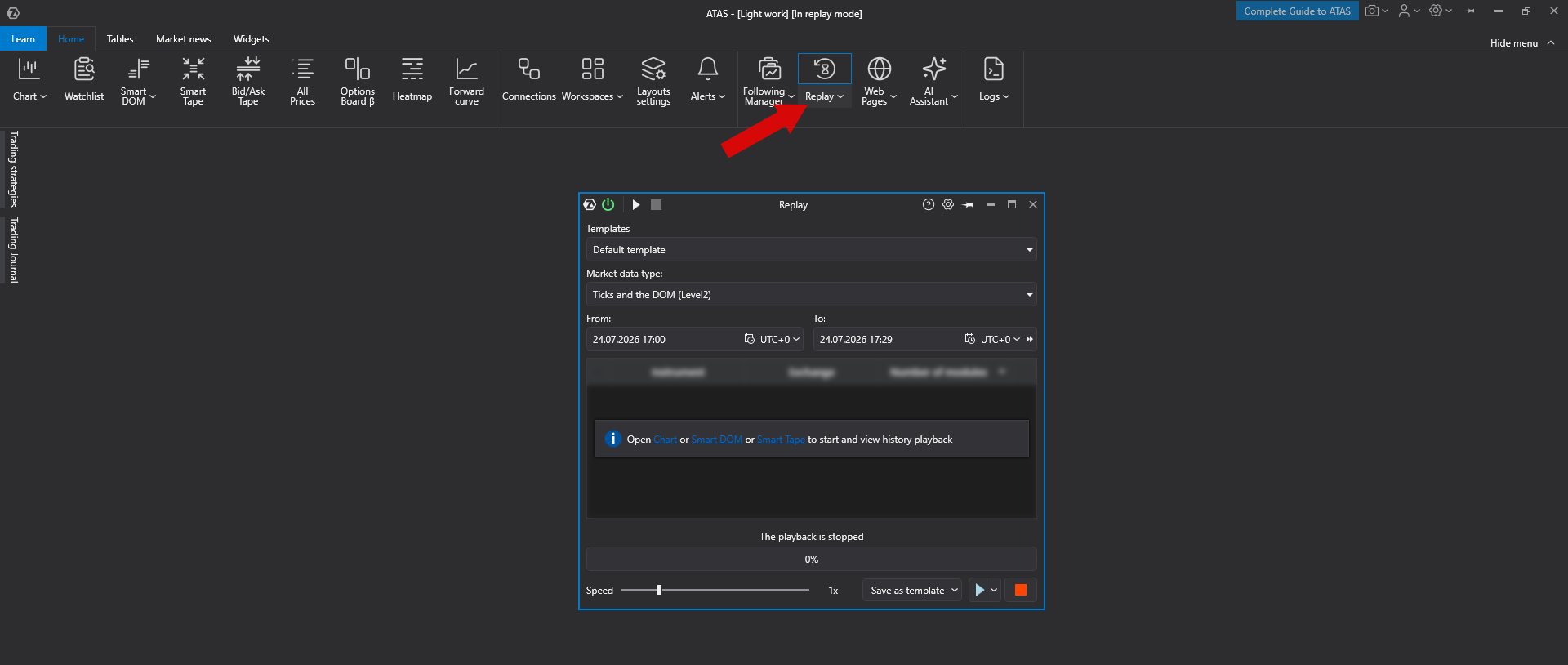Image resolution: width=1568 pixels, height=665 pixels.
Task: Expand options arrow next to blue play button
Action: point(994,591)
